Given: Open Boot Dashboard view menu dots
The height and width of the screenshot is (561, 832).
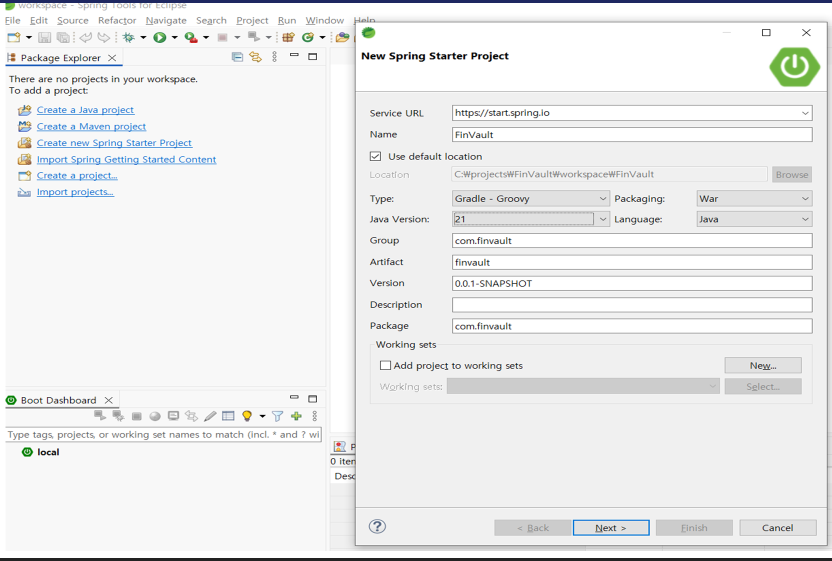Looking at the screenshot, I should (x=315, y=416).
